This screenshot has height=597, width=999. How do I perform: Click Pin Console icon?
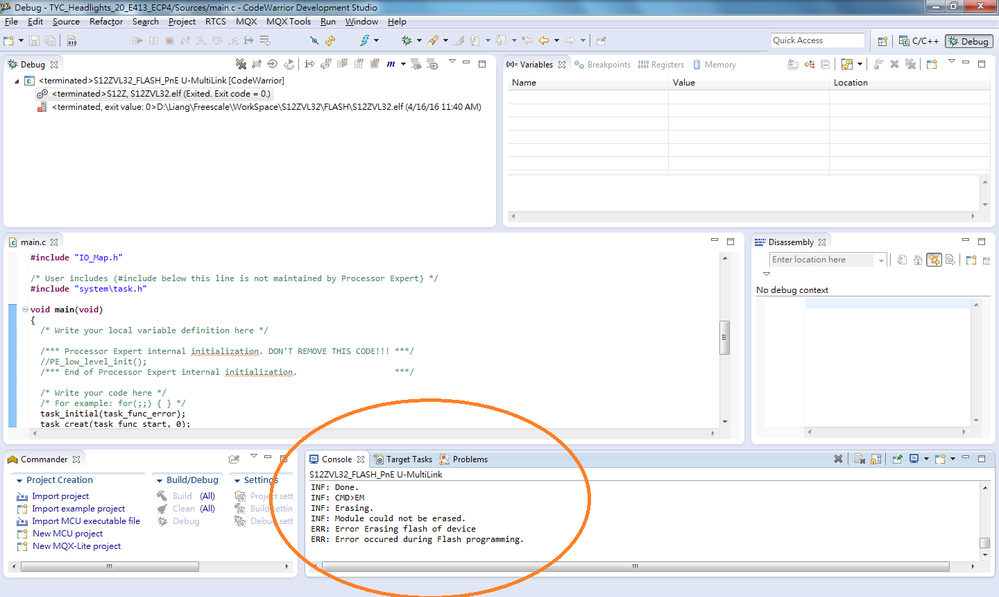pyautogui.click(x=898, y=459)
